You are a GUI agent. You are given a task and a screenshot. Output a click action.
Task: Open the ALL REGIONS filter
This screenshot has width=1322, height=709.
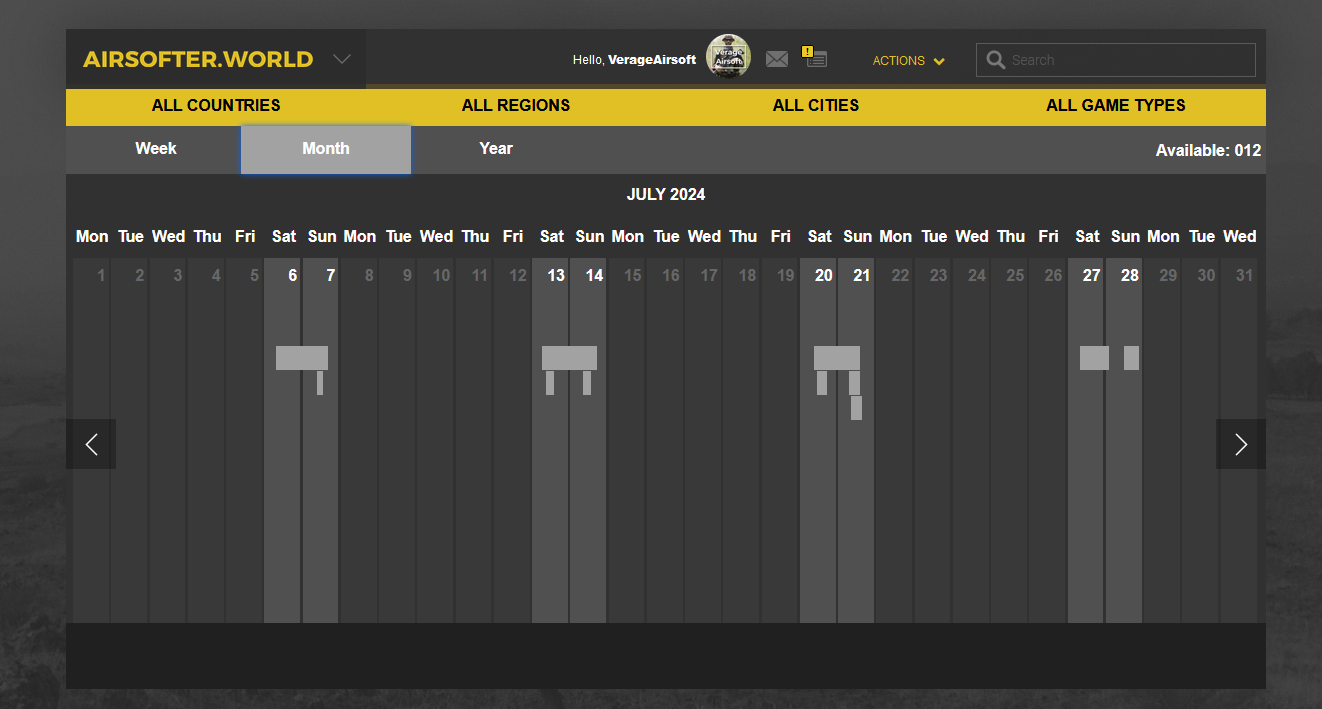[516, 105]
